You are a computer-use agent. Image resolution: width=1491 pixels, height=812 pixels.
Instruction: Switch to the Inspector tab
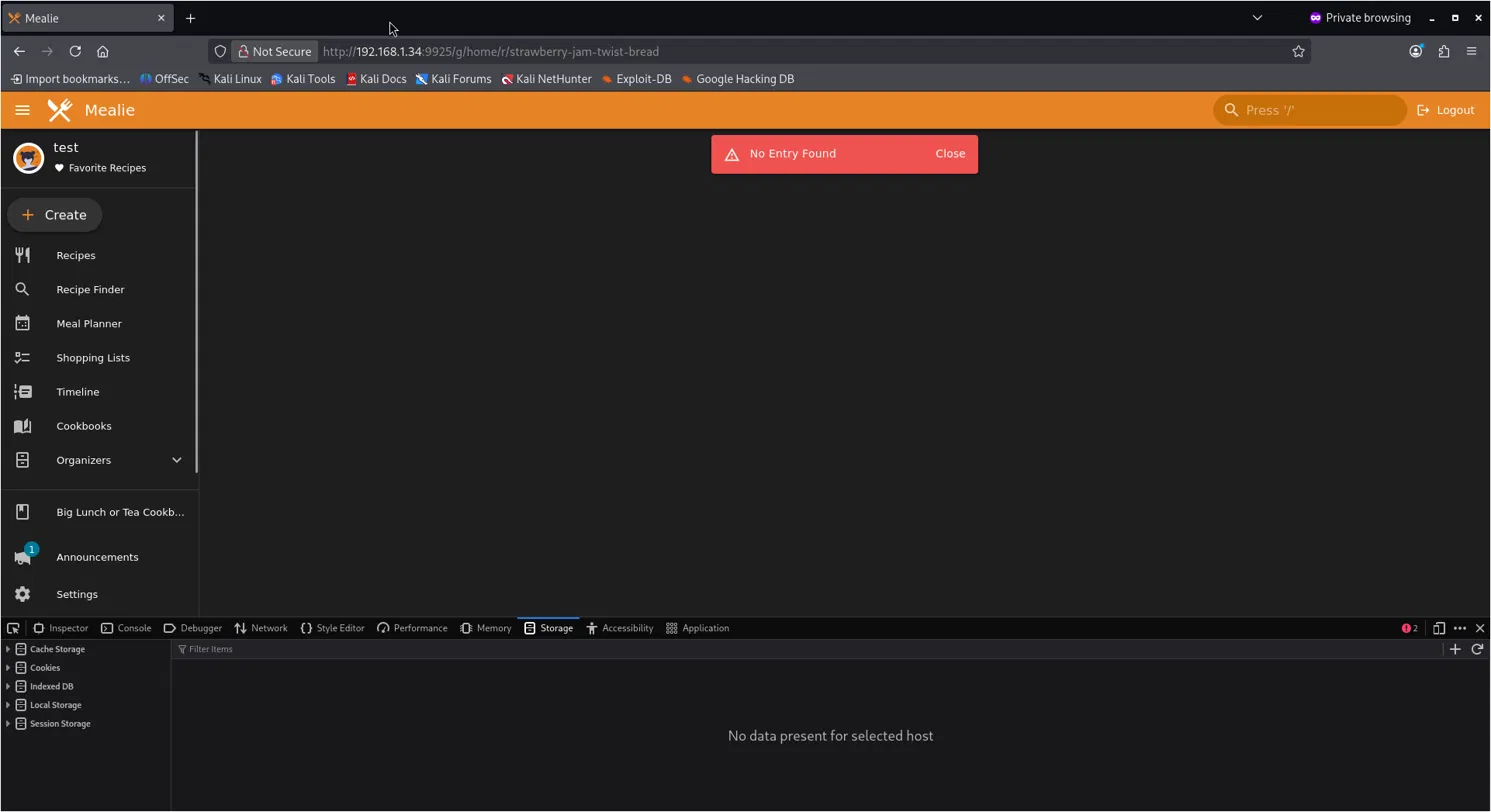(61, 628)
